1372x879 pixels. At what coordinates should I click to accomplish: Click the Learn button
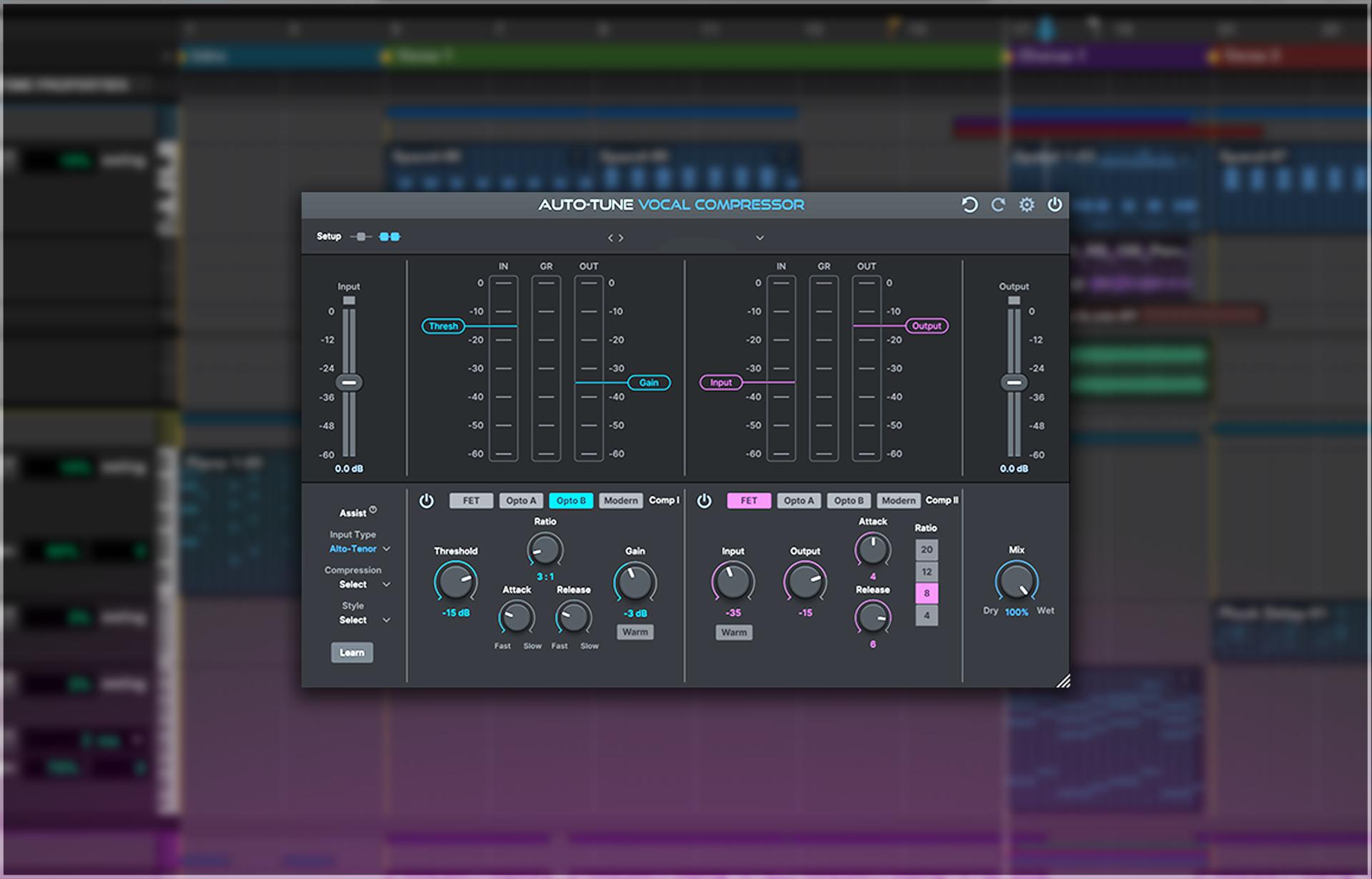352,652
